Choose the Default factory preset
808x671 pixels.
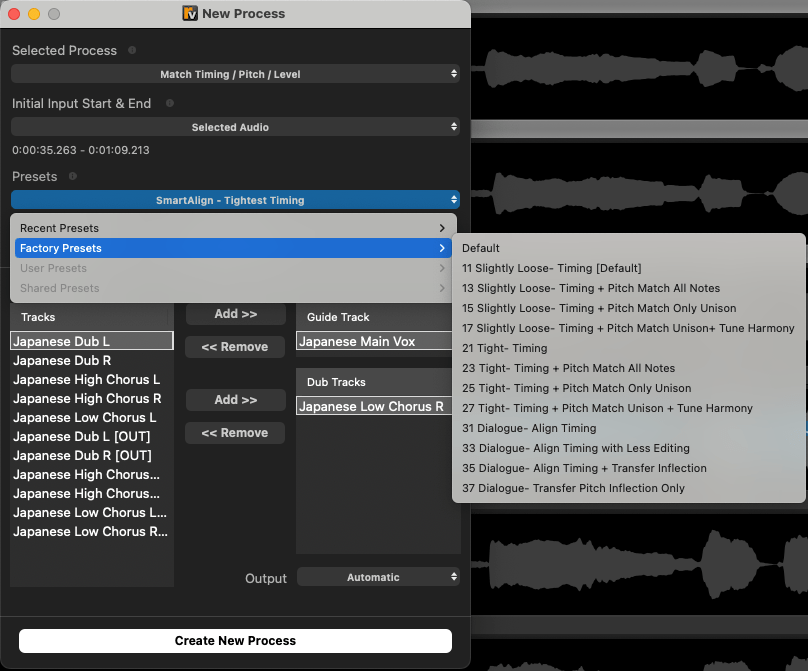pos(481,248)
